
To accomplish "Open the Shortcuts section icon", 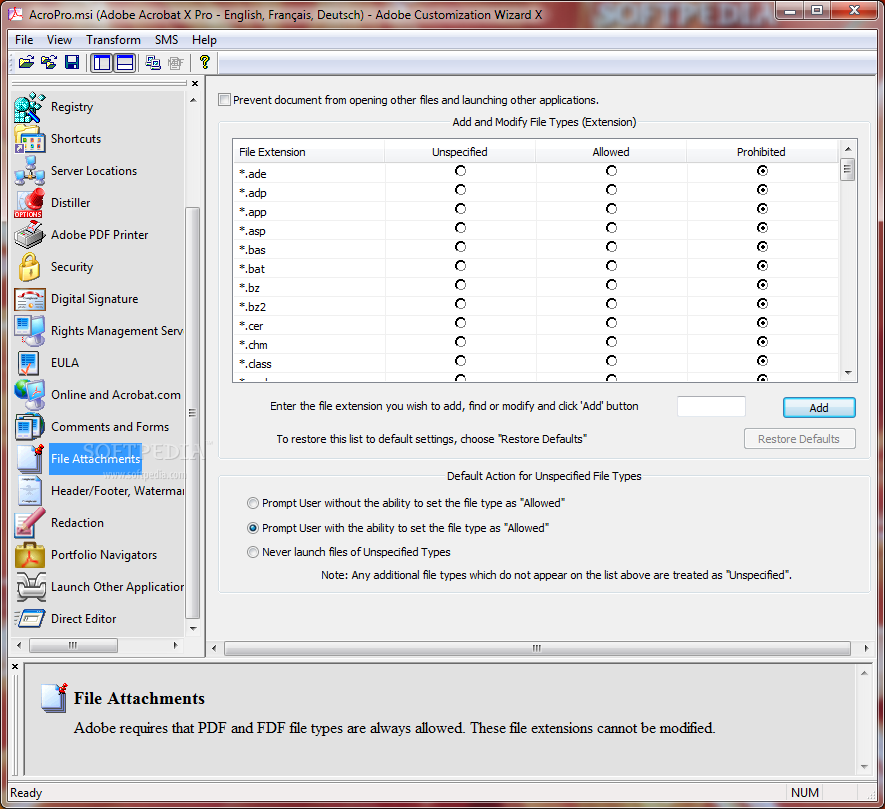I will [29, 139].
